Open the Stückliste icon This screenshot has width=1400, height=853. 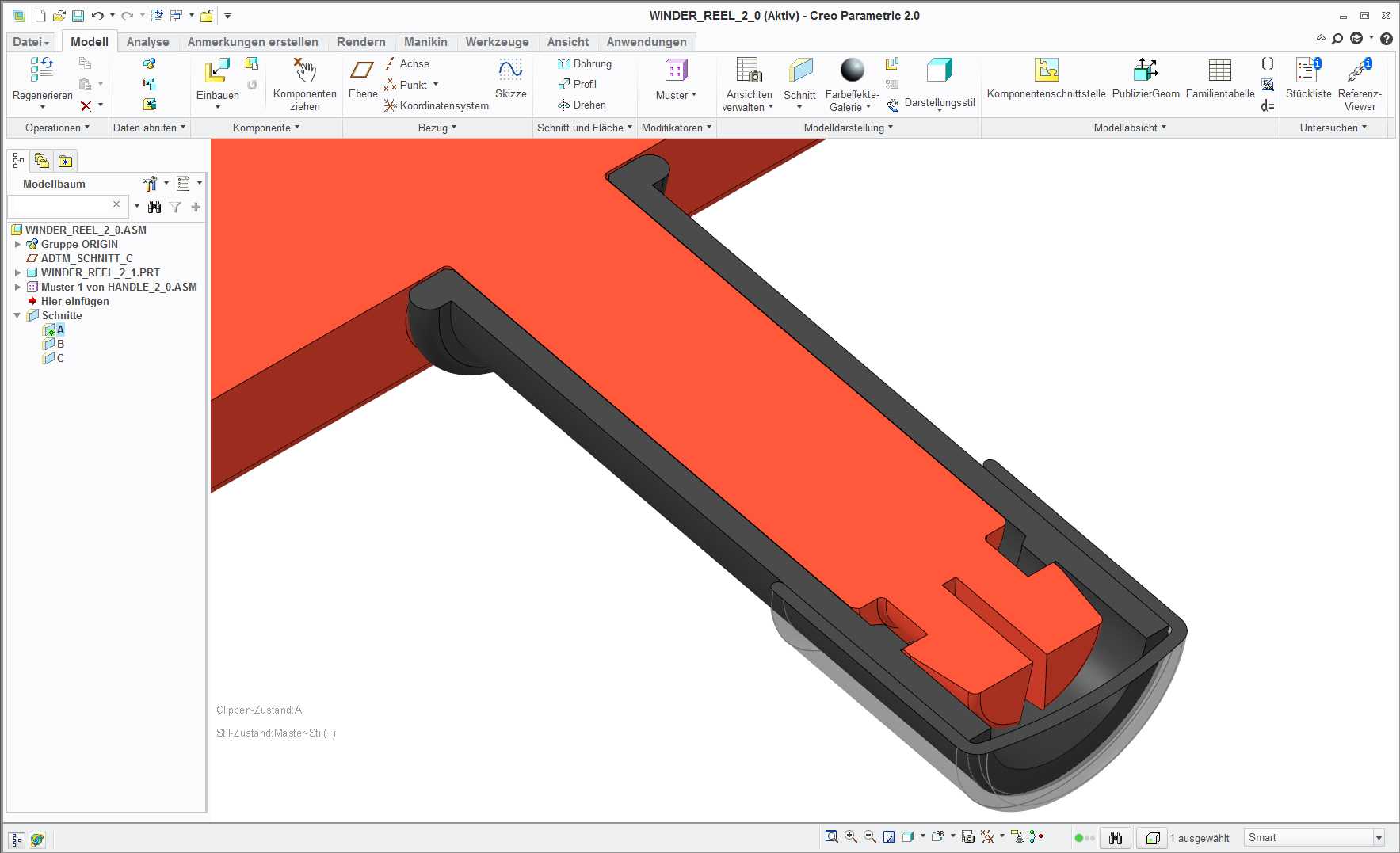pos(1308,70)
